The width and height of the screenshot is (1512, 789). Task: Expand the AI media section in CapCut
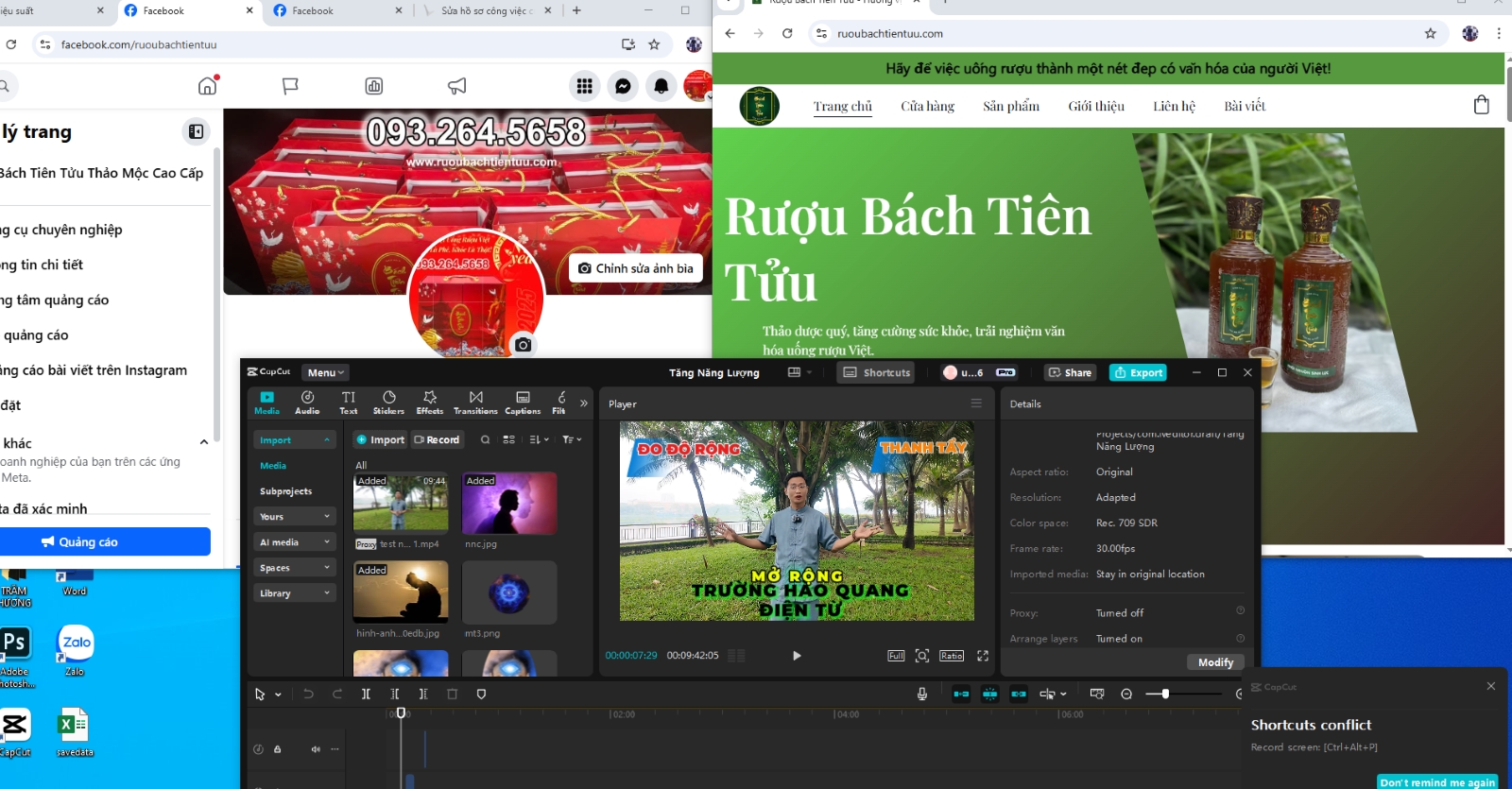click(x=294, y=542)
